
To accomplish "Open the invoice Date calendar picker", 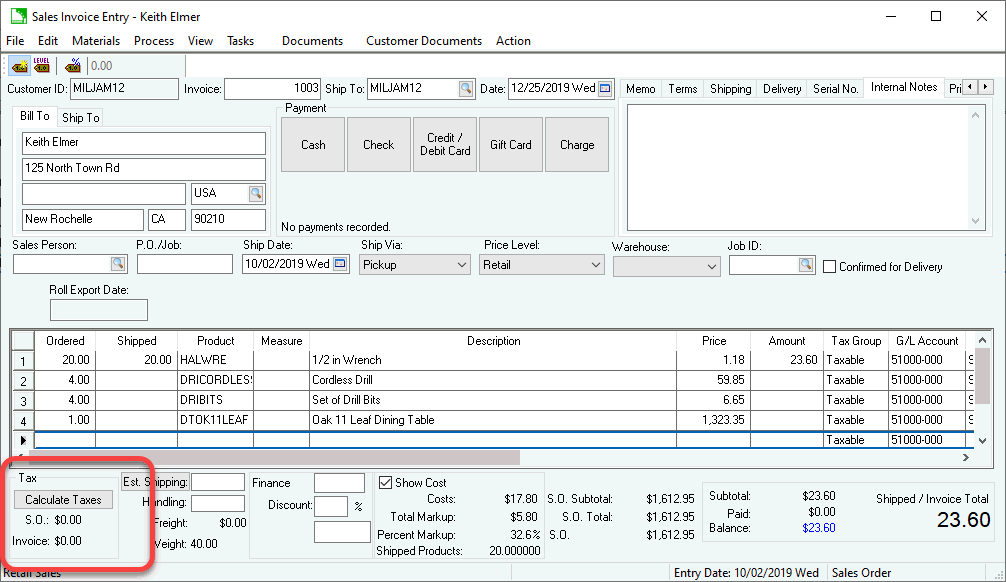I will point(605,88).
